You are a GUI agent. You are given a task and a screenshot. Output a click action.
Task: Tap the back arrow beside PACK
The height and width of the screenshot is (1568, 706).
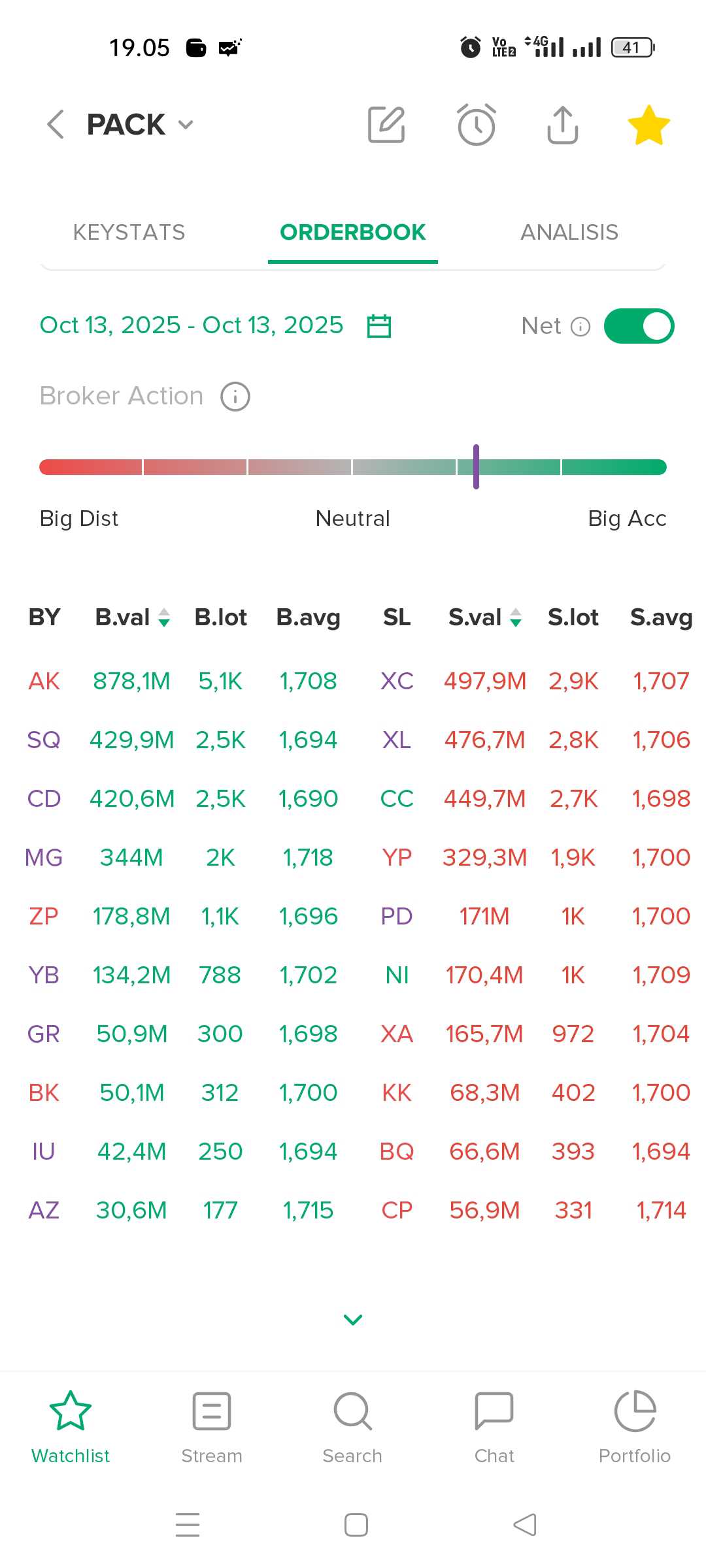pyautogui.click(x=56, y=124)
